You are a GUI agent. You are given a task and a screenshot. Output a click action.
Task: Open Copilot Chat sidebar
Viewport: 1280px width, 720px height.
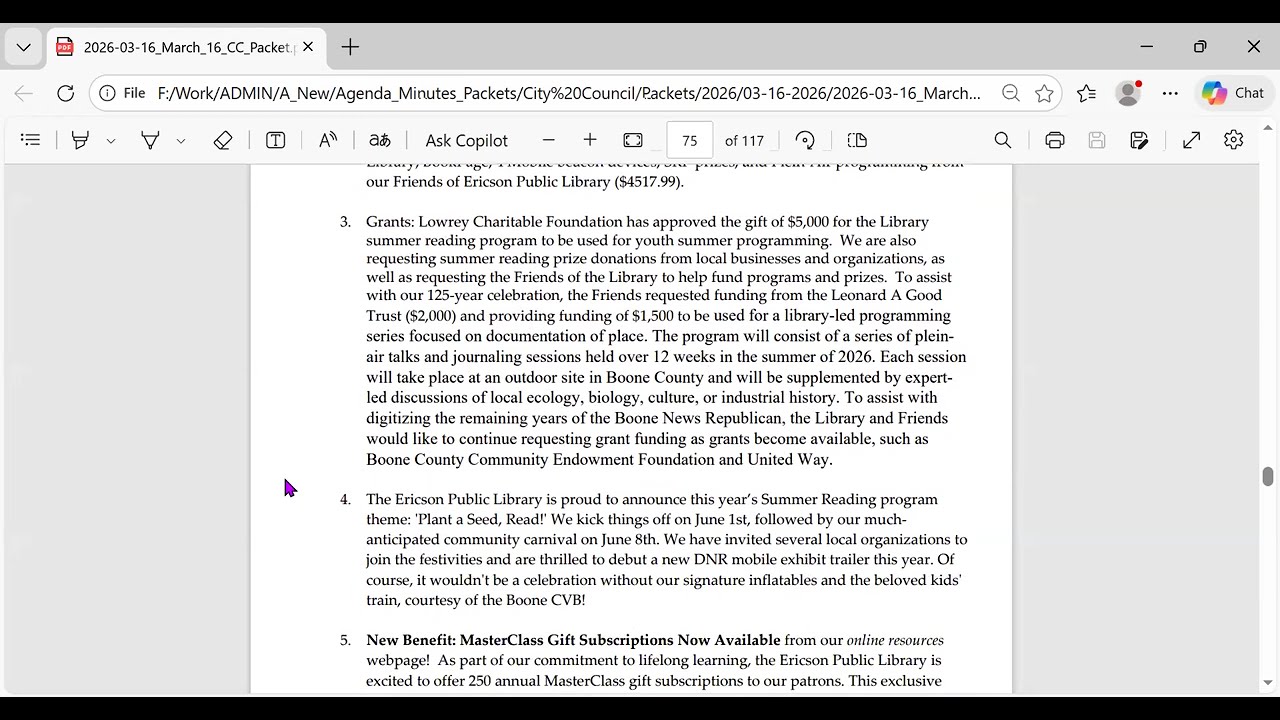coord(1233,93)
